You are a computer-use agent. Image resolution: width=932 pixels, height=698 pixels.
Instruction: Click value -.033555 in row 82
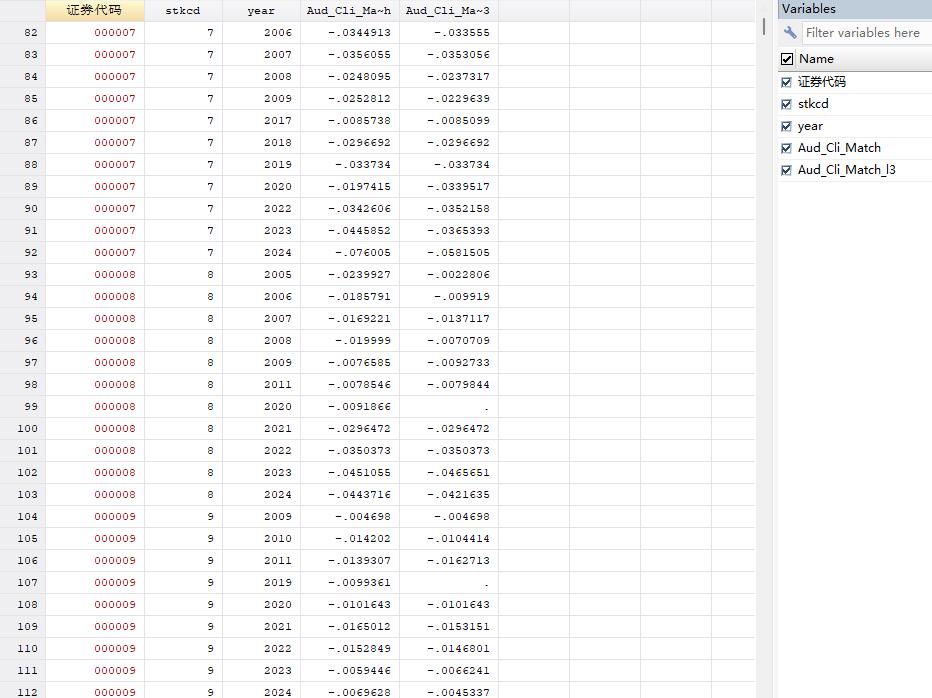tap(448, 33)
